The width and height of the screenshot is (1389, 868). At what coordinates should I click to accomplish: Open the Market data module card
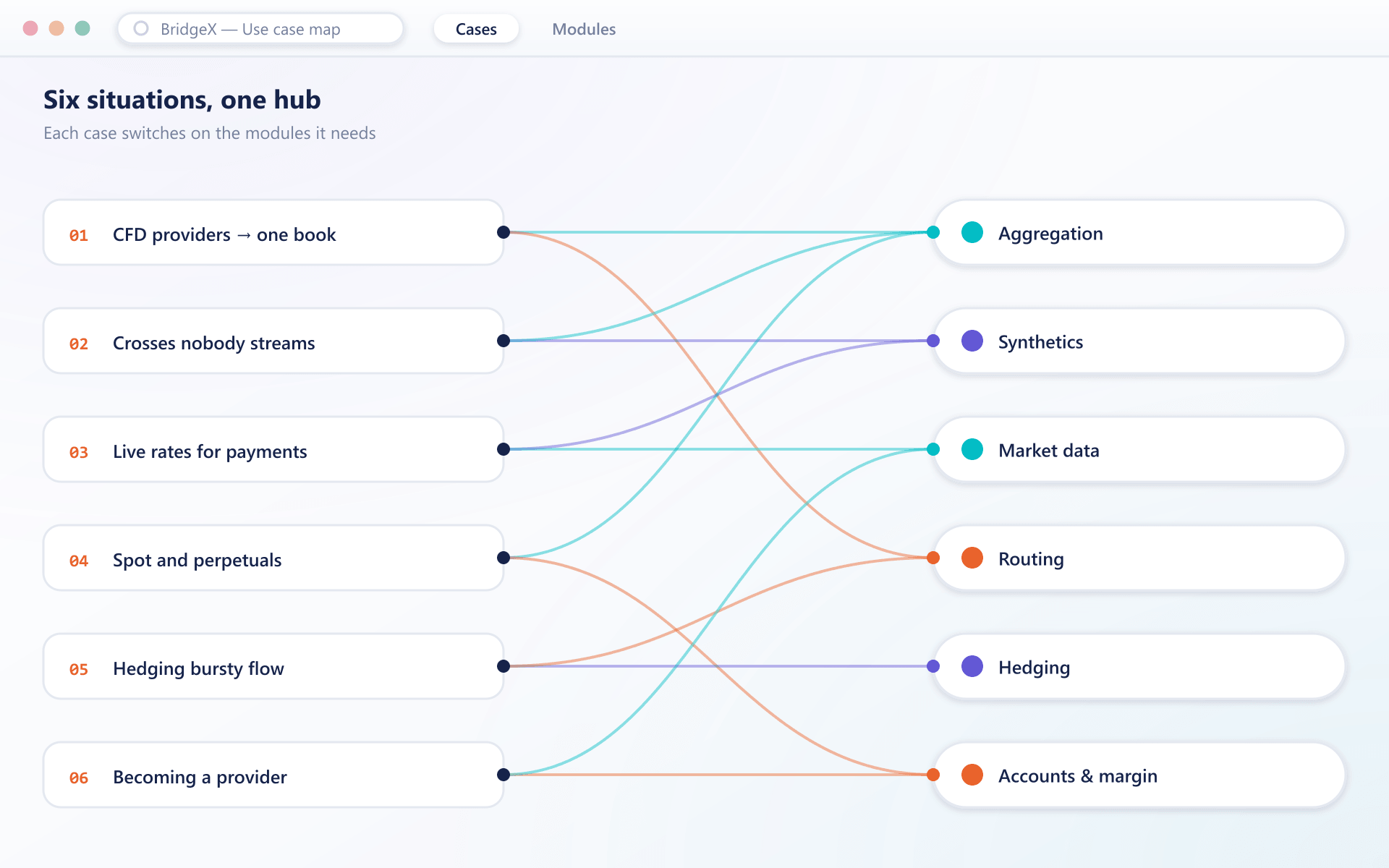[1139, 449]
